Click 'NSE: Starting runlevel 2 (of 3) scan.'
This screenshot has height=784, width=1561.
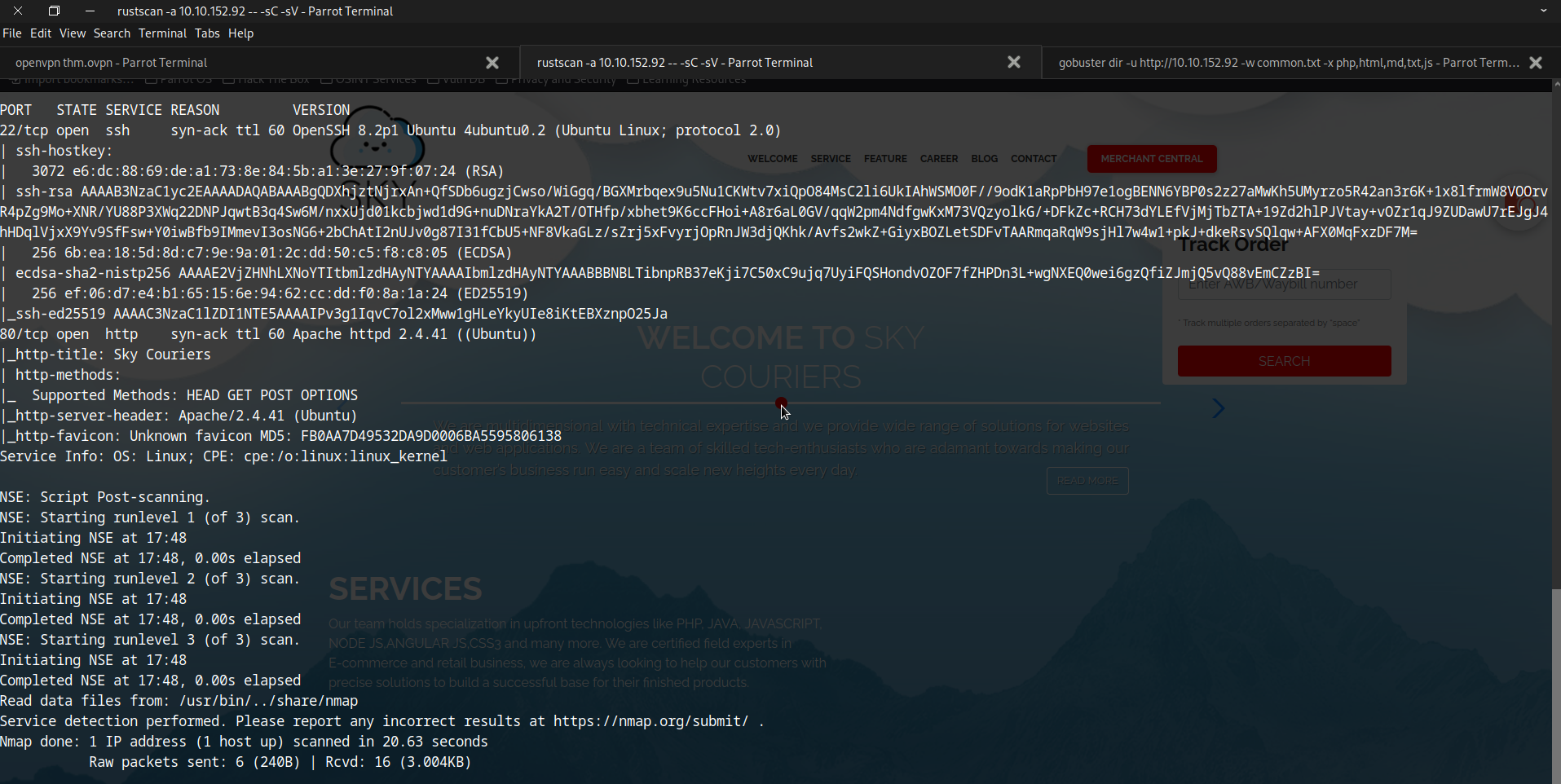coord(150,579)
